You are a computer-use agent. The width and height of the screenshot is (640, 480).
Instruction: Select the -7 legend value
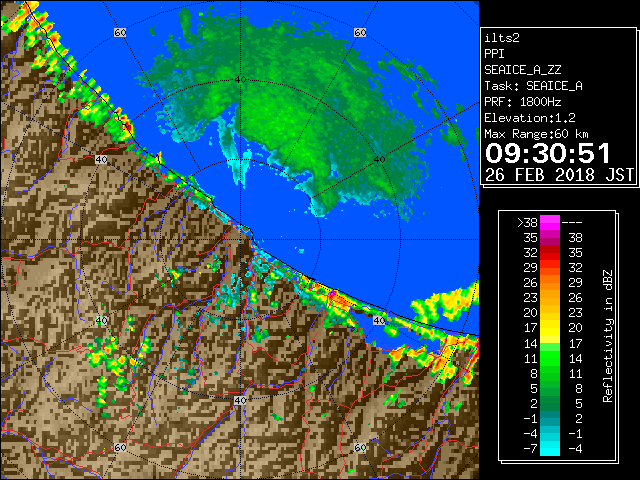click(530, 449)
